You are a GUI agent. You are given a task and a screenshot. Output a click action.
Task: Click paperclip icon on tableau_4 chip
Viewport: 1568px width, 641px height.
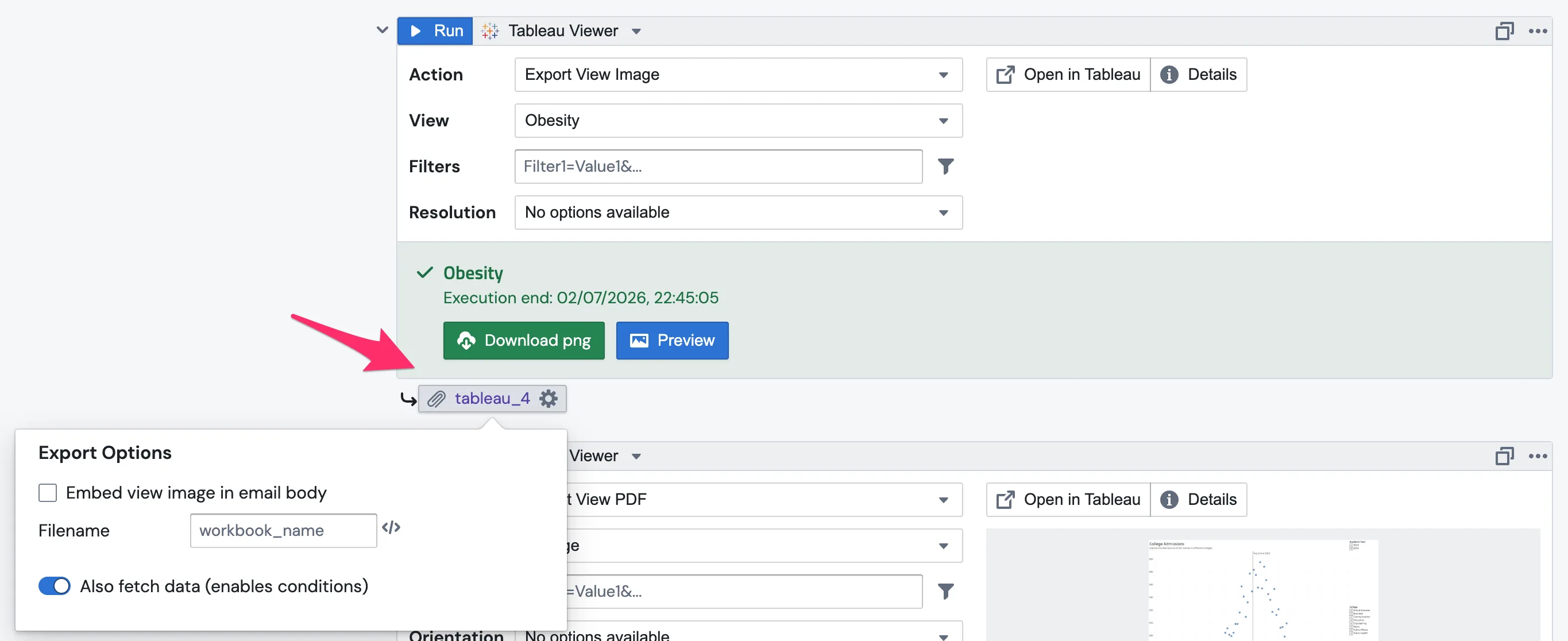436,399
